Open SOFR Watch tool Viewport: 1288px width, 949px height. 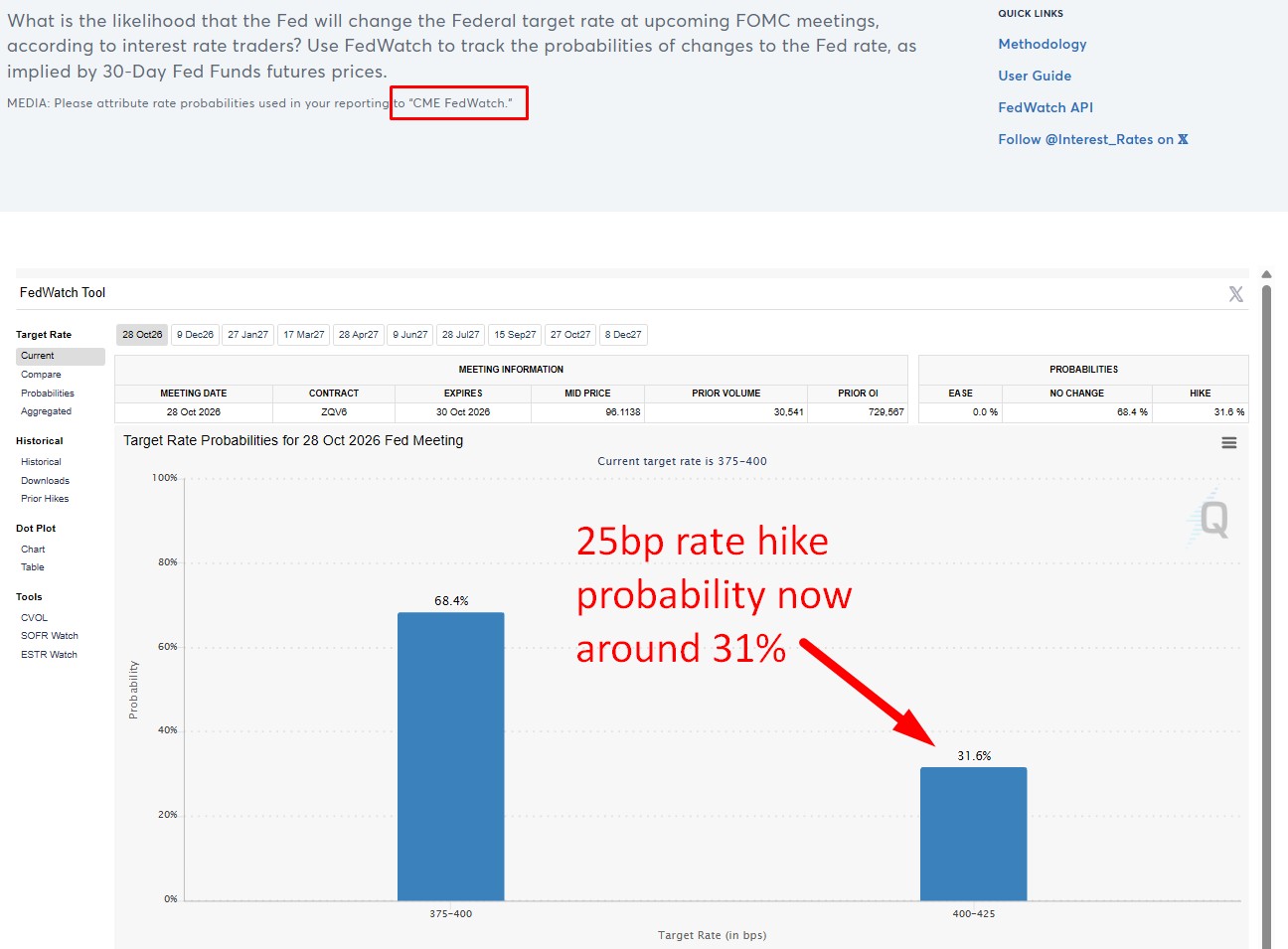click(50, 636)
